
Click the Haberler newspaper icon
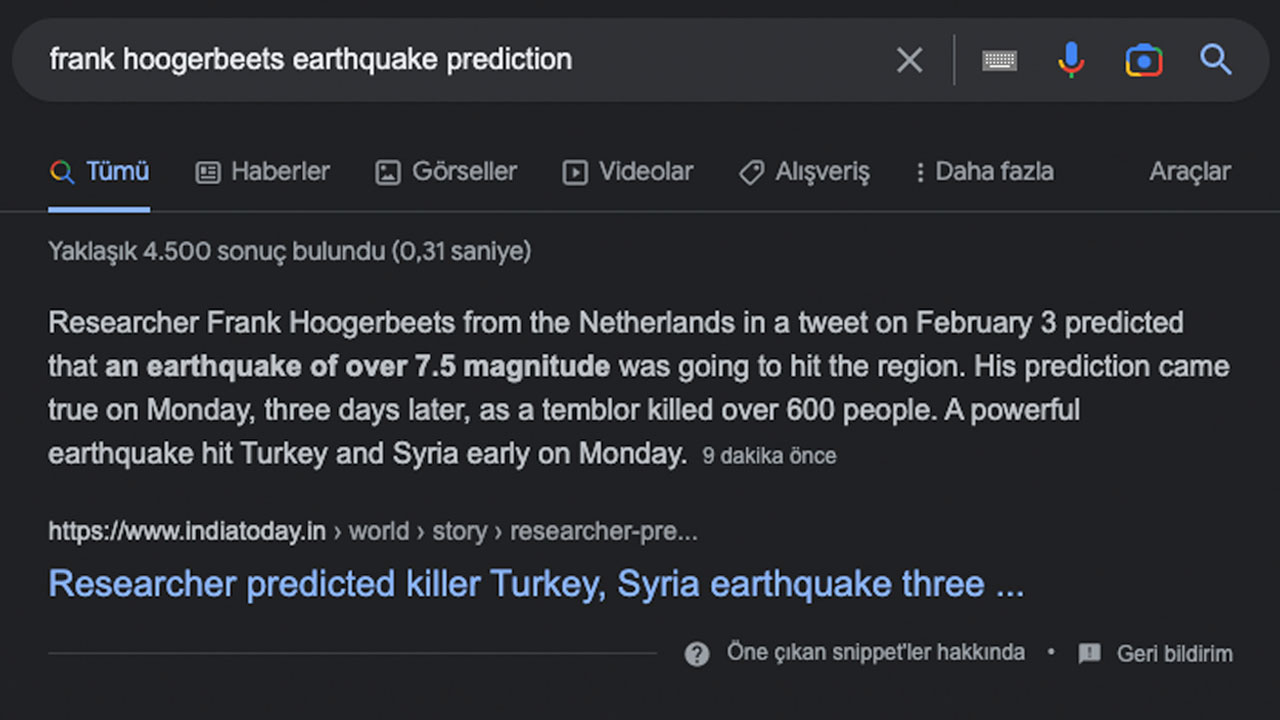[x=208, y=172]
